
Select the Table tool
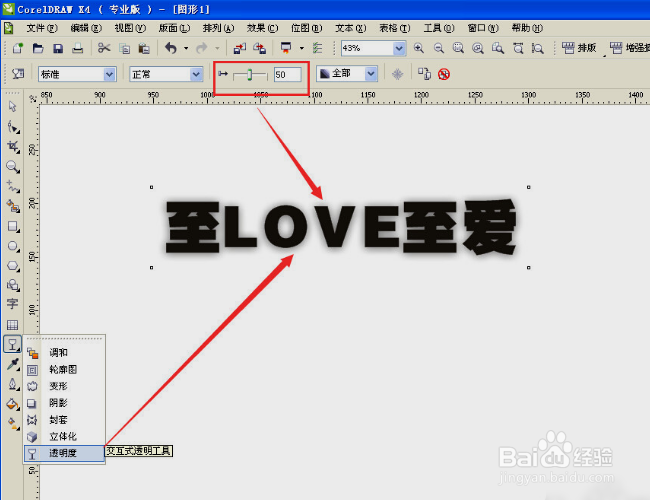(x=12, y=325)
